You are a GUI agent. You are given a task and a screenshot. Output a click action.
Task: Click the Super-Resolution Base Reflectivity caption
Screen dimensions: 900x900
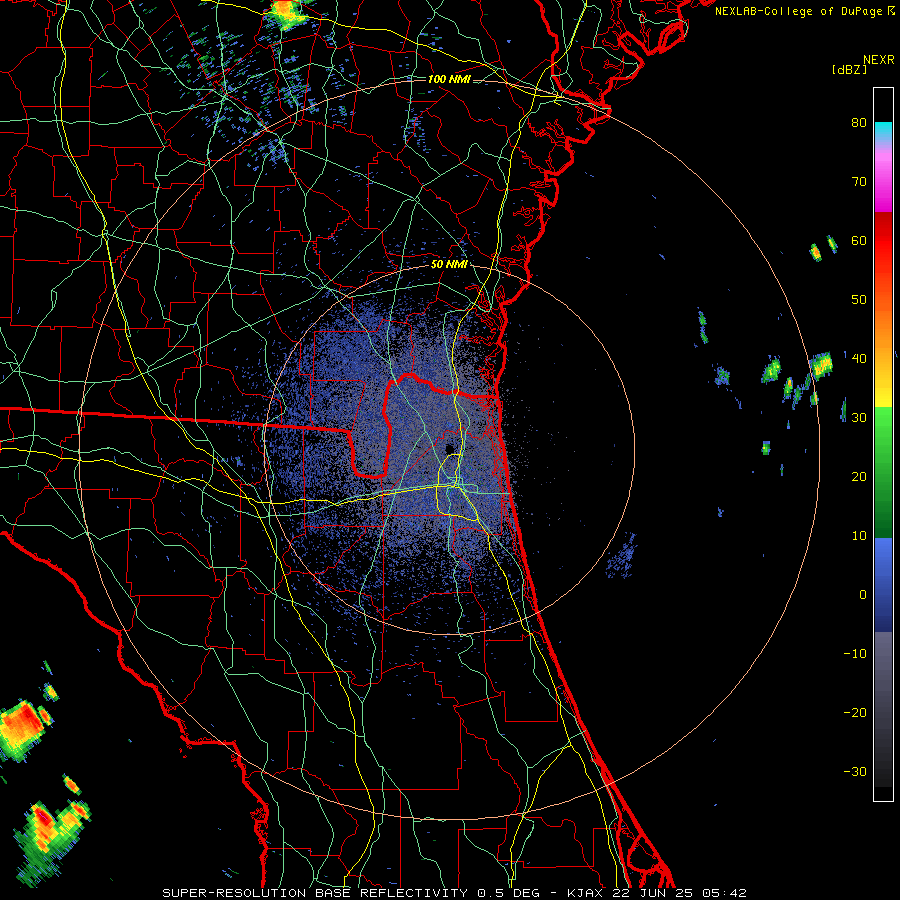point(454,893)
